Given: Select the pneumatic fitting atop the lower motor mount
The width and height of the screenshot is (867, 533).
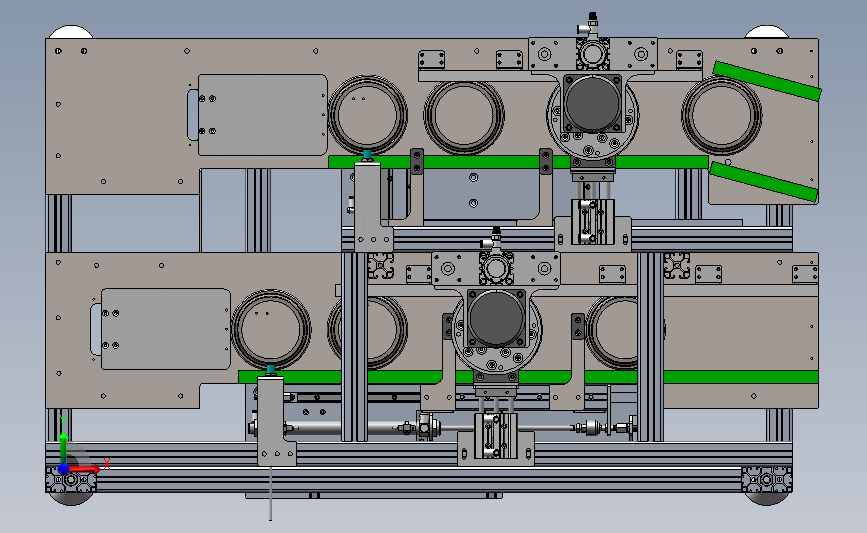Looking at the screenshot, I should click(x=493, y=238).
